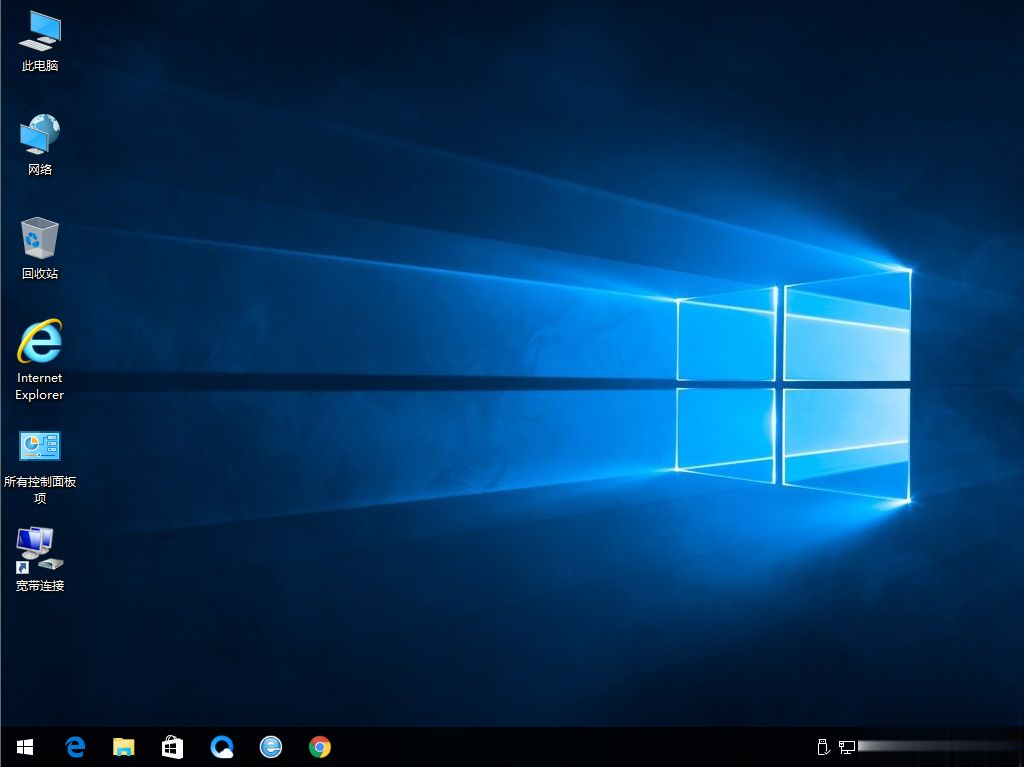Viewport: 1024px width, 767px height.
Task: Select the Internet Explorer desktop shortcut
Action: [39, 340]
